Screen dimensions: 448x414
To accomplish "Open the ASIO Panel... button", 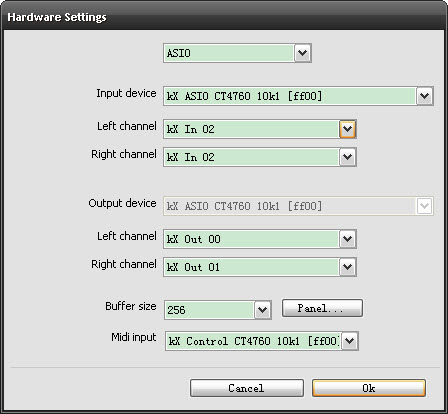I will 322,308.
